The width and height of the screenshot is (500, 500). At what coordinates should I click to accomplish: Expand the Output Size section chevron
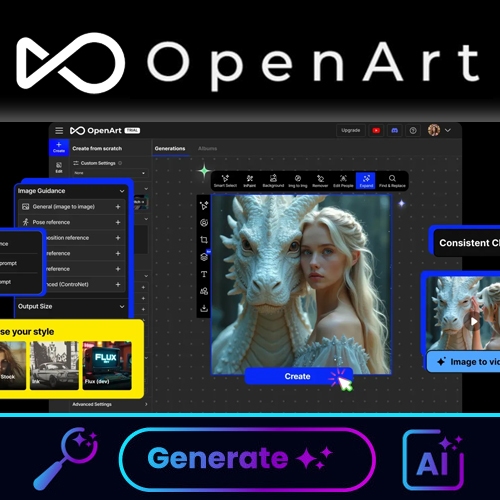click(122, 306)
